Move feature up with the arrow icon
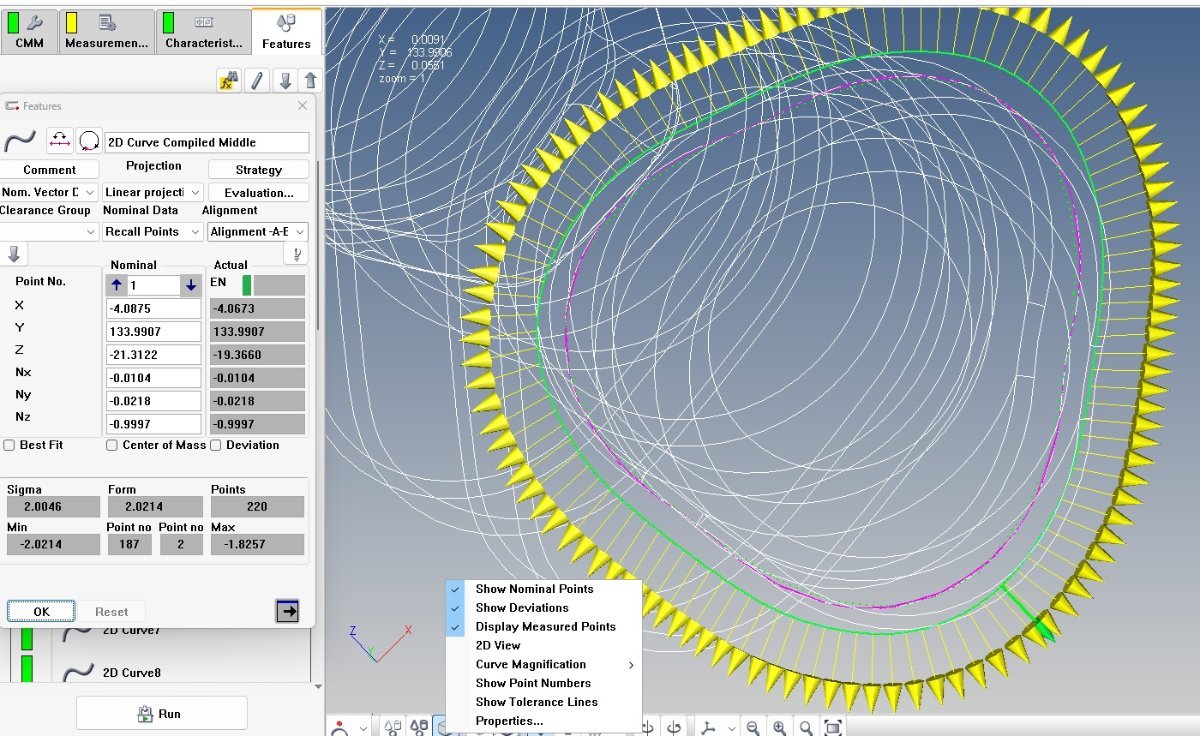This screenshot has height=736, width=1200. pyautogui.click(x=310, y=81)
